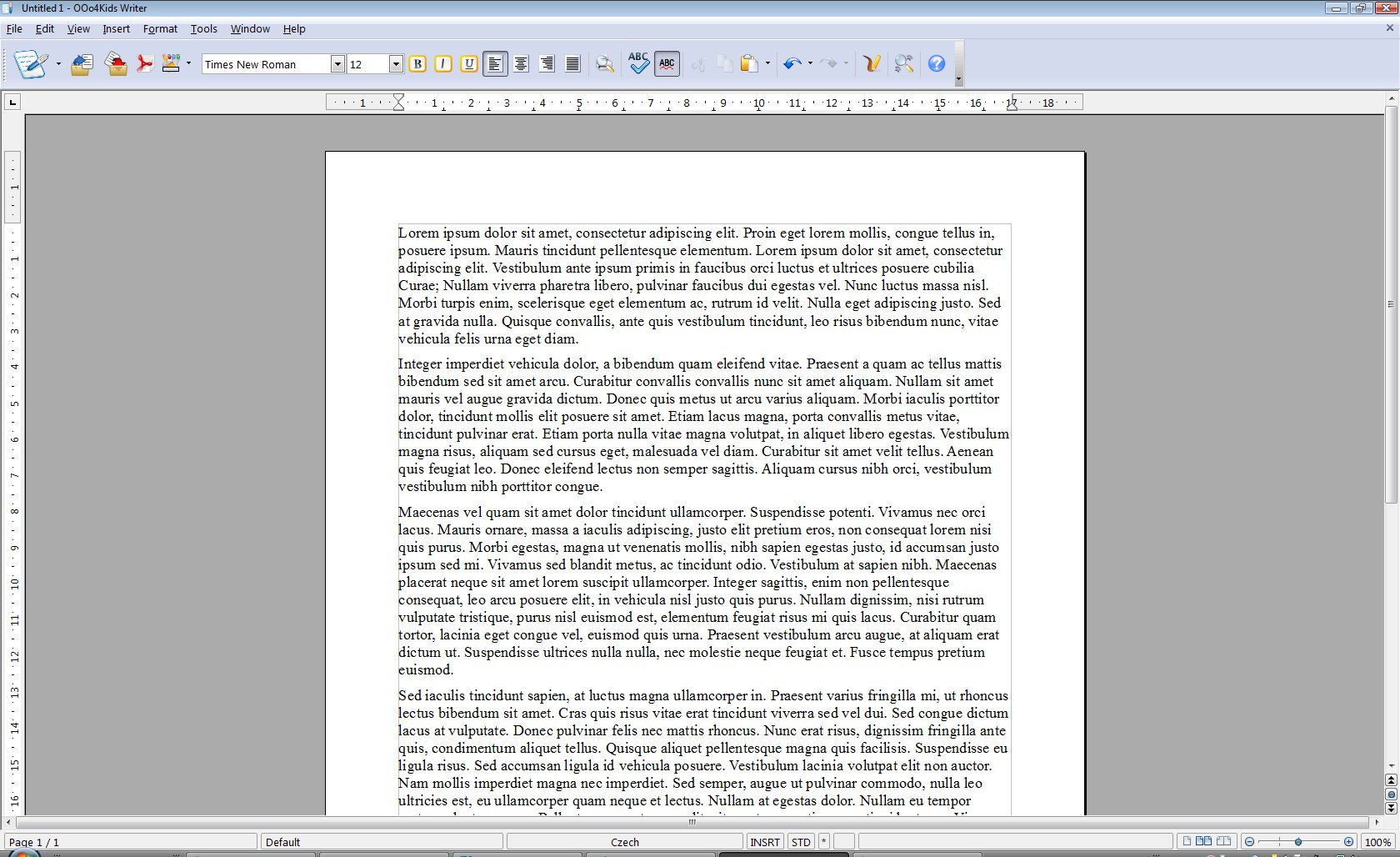The image size is (1400, 857).
Task: Click the Undo arrow icon
Action: pyautogui.click(x=792, y=64)
